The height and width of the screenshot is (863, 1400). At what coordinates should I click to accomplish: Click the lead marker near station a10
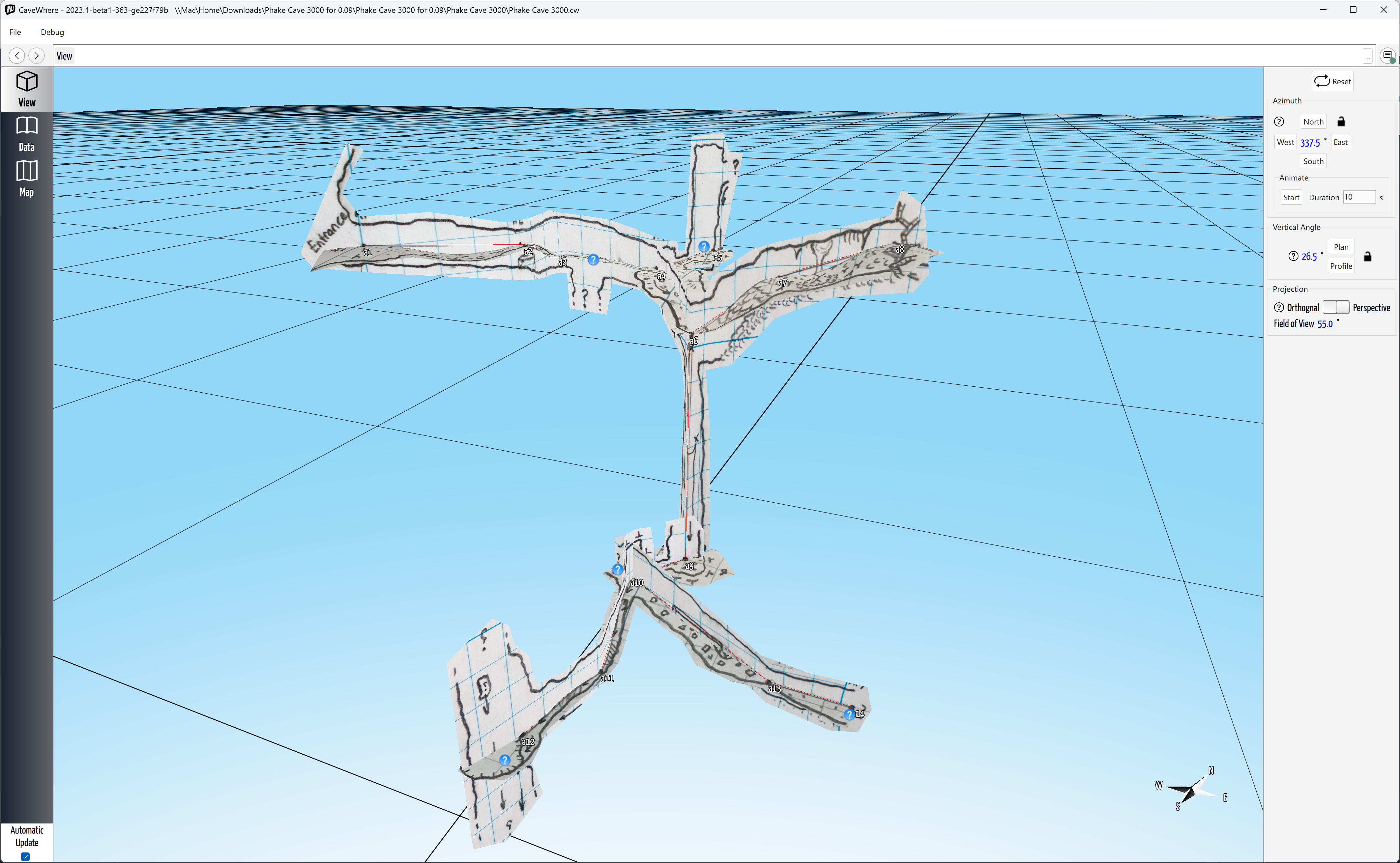pyautogui.click(x=617, y=570)
